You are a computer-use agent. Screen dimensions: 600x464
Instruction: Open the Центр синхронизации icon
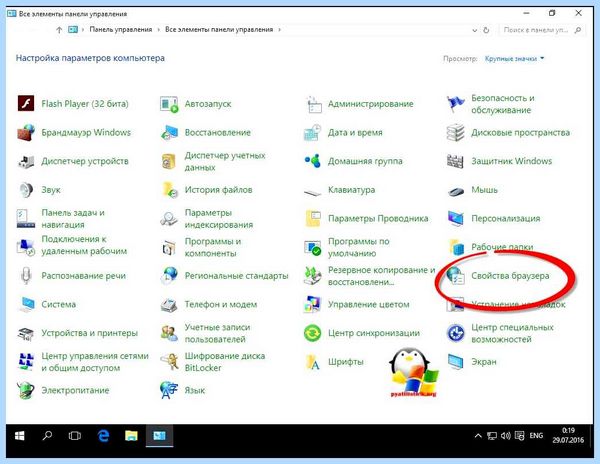coord(312,333)
